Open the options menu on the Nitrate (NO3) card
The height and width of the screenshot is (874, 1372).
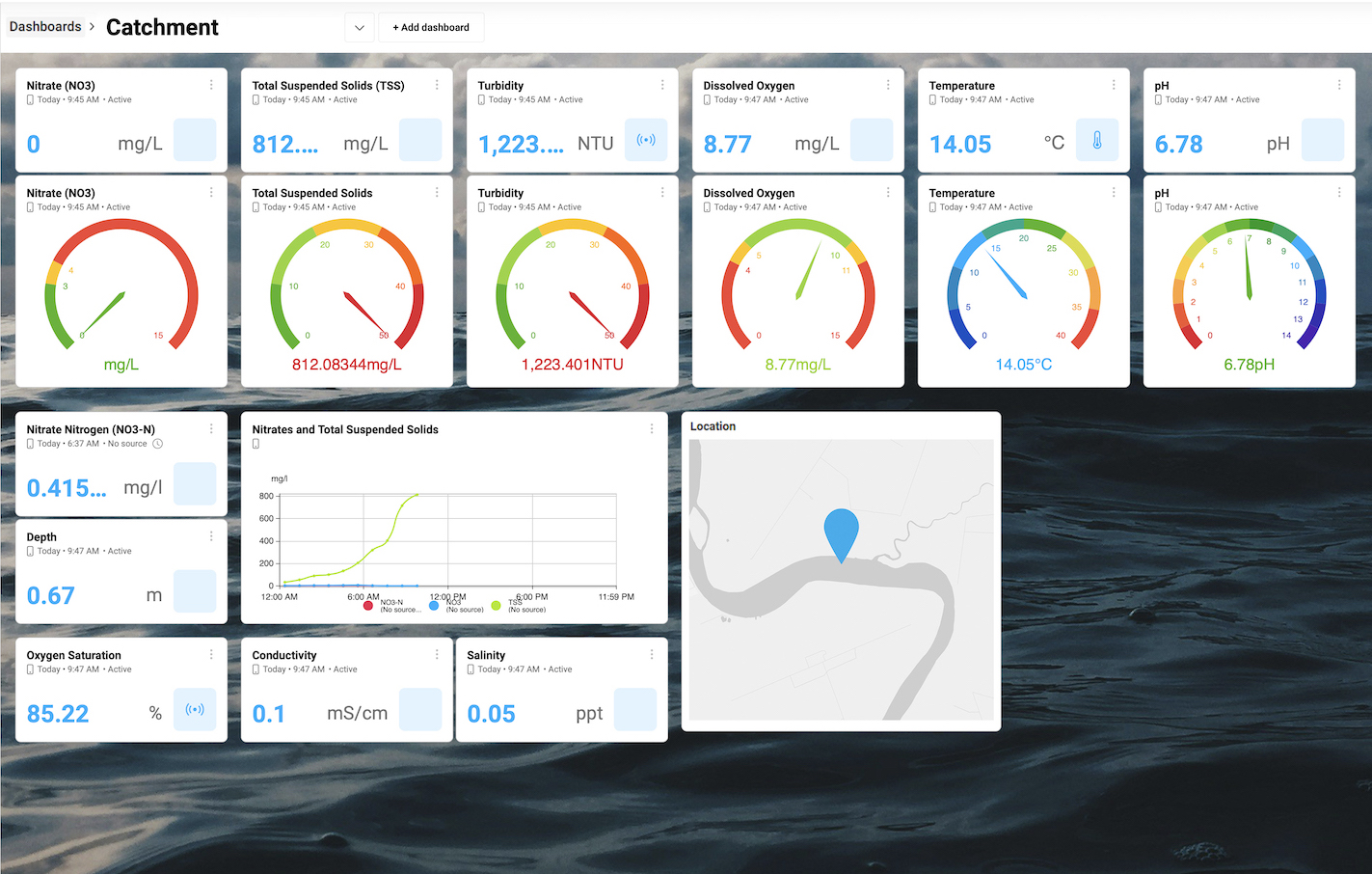[210, 84]
